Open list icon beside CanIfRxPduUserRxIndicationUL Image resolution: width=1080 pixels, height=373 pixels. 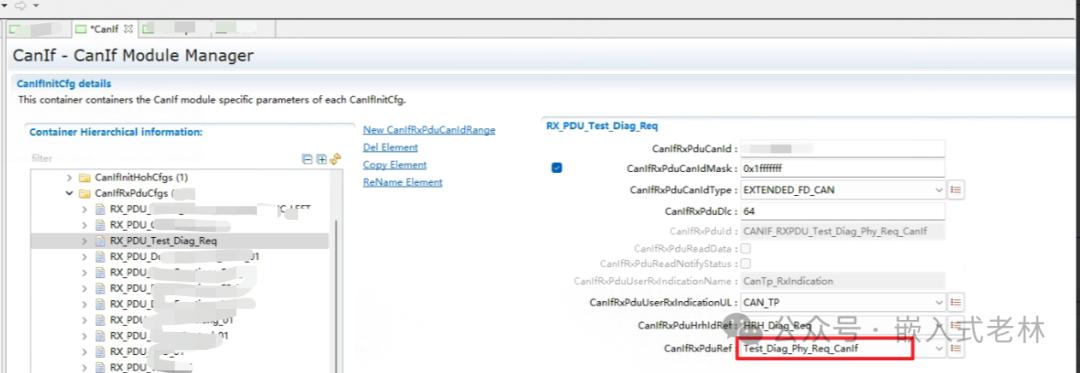[x=955, y=301]
